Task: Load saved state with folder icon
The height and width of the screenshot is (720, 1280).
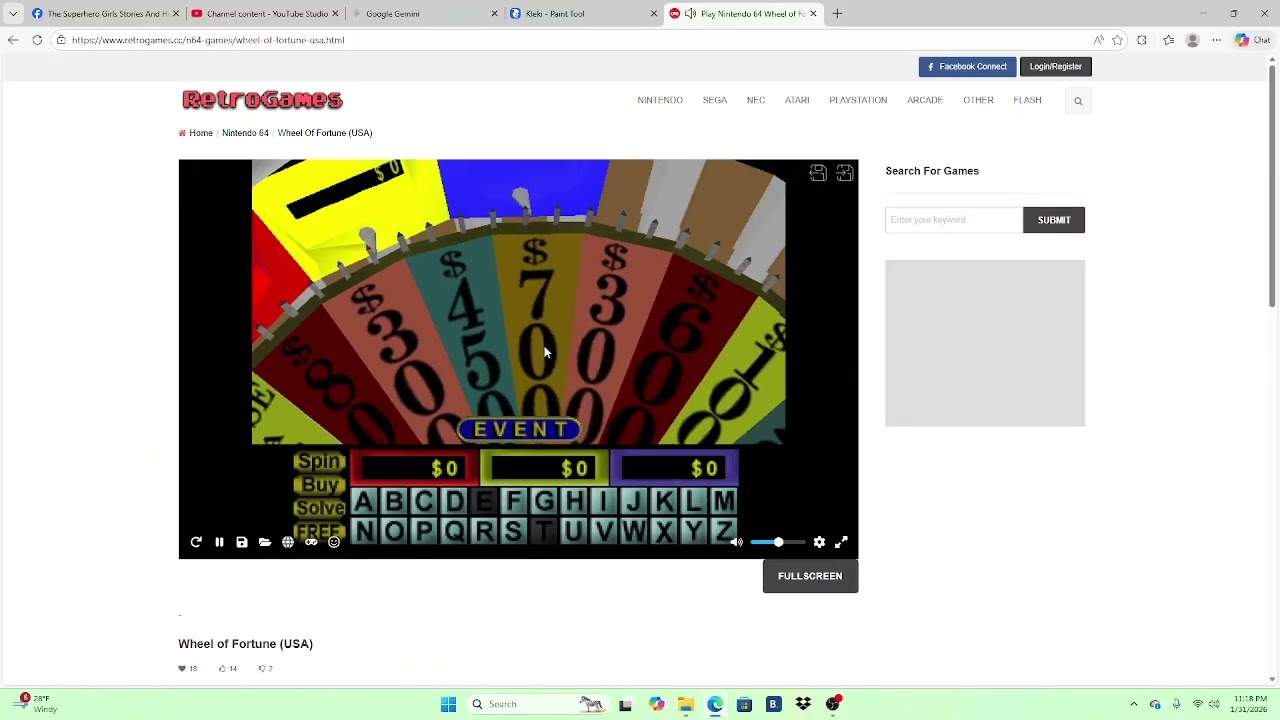Action: point(265,542)
